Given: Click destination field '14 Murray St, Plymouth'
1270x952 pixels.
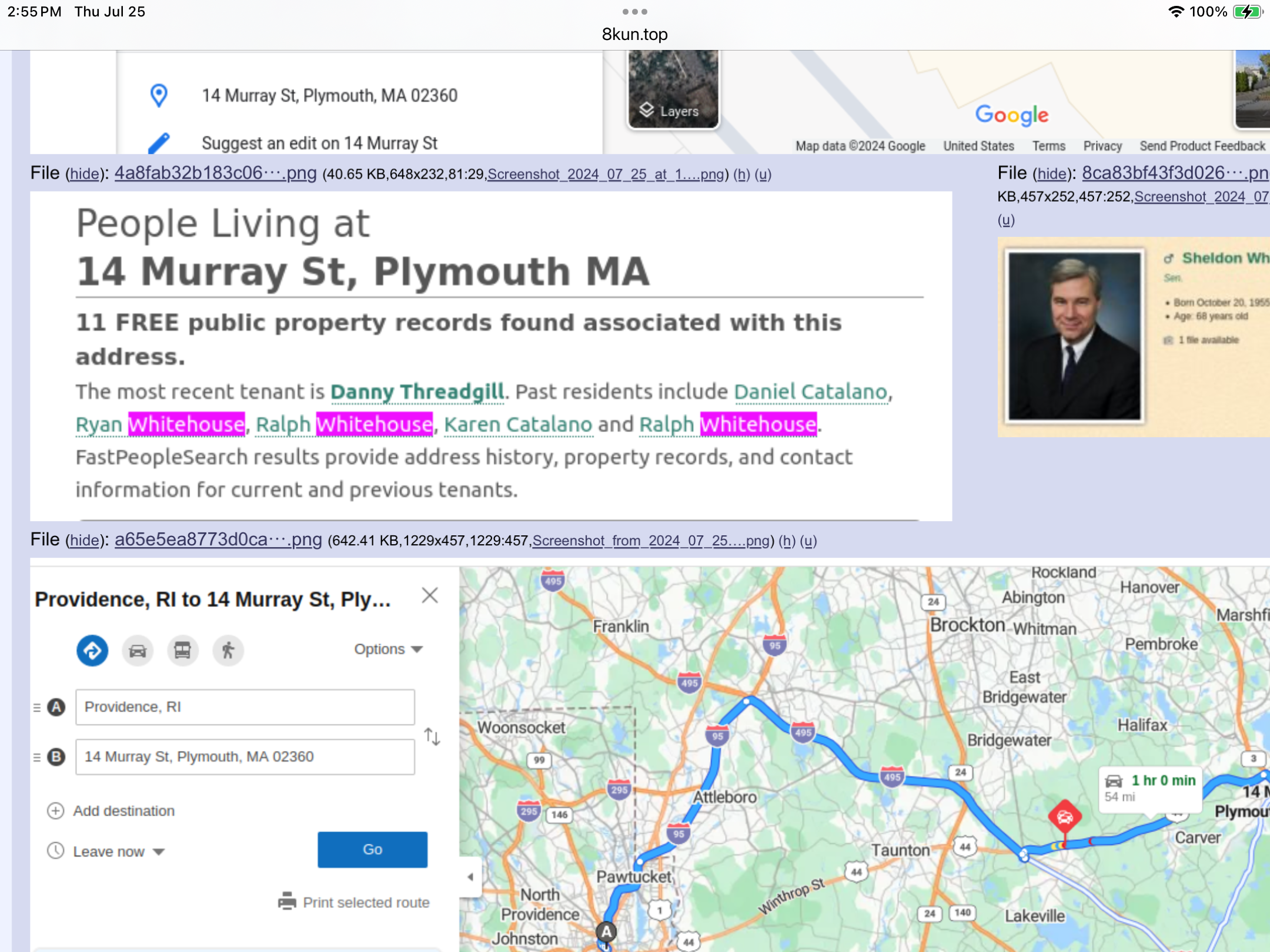Looking at the screenshot, I should (x=245, y=757).
